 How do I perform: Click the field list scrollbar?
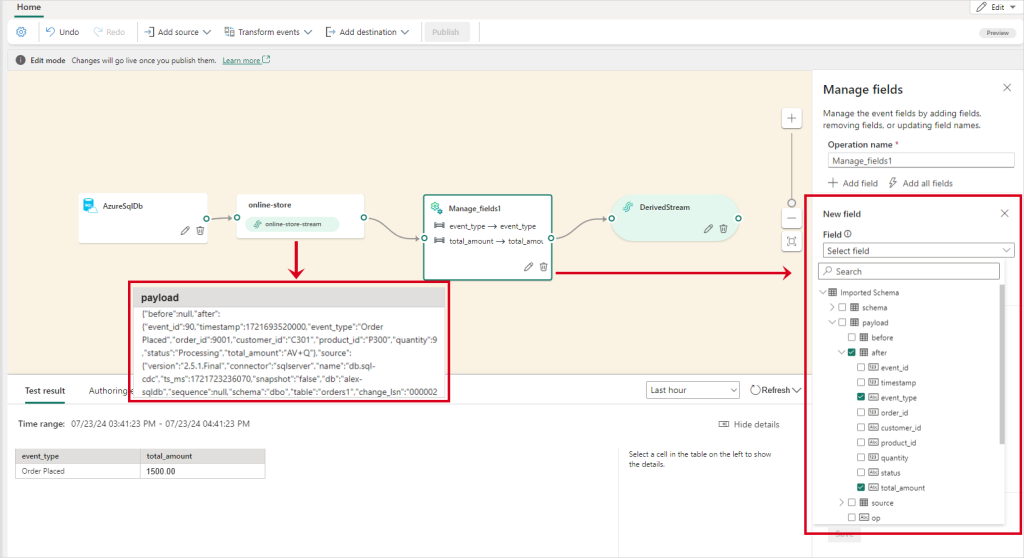(1002, 365)
